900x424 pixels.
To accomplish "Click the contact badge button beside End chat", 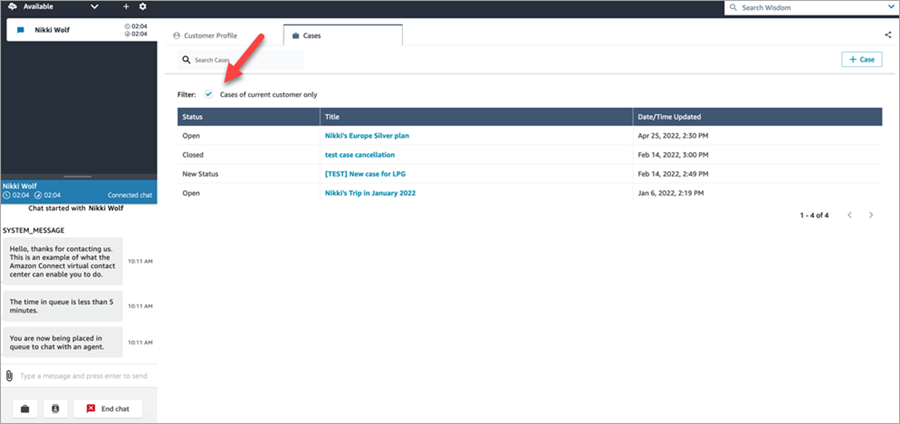I will click(55, 409).
